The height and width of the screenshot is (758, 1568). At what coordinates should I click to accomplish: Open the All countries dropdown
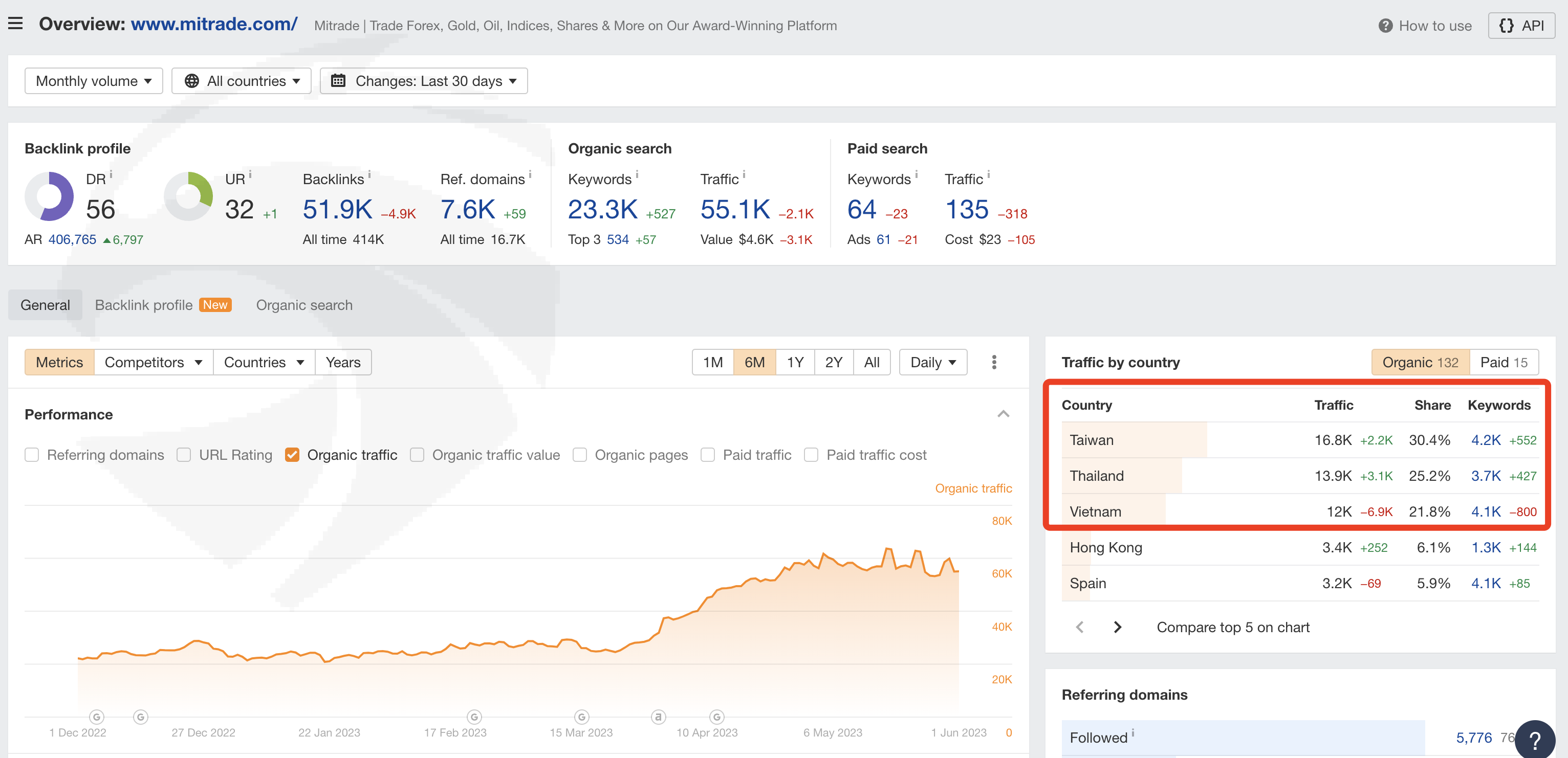[242, 81]
